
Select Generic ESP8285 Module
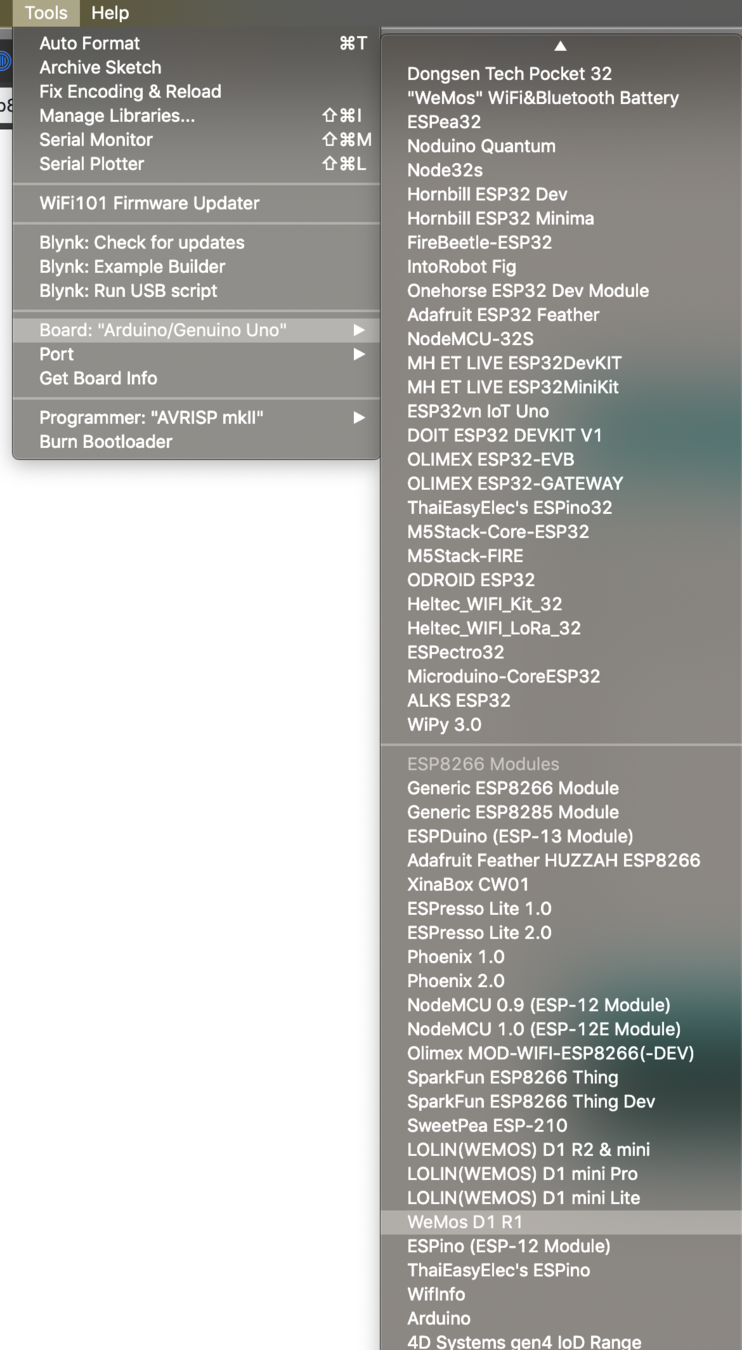point(561,811)
